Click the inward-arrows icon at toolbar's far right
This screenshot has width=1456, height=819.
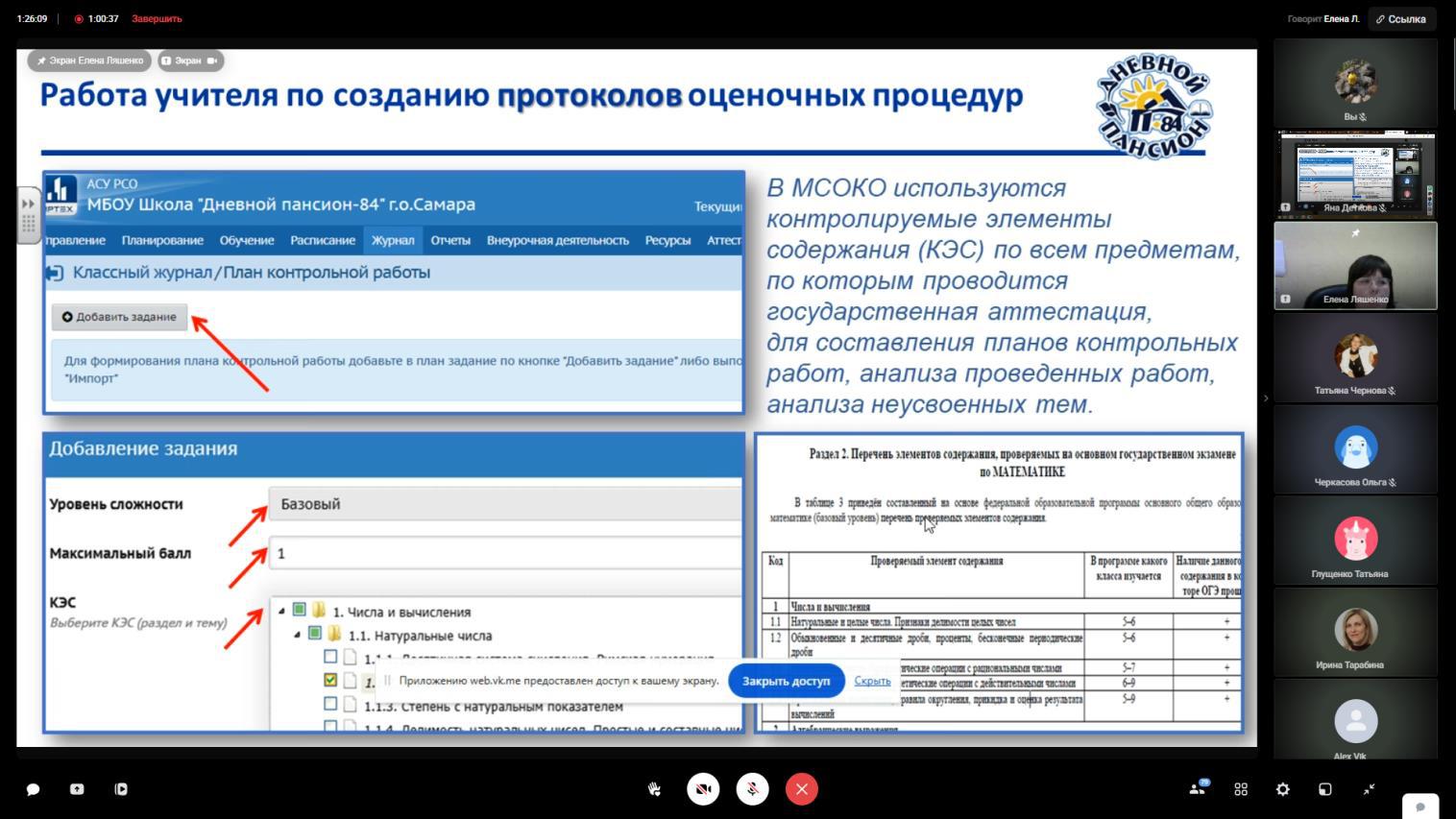pos(1370,789)
